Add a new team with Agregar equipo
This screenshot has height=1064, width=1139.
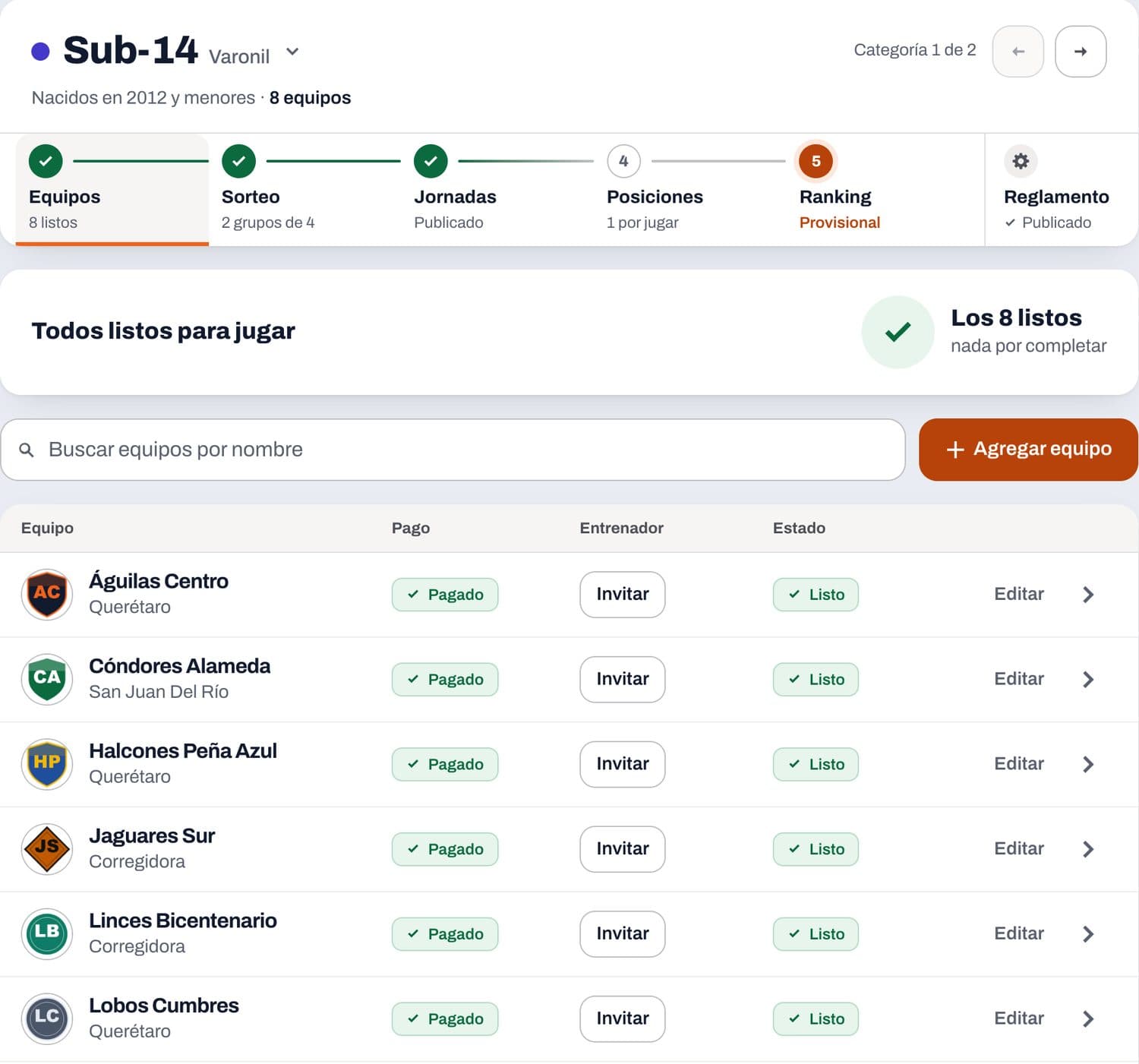1028,450
